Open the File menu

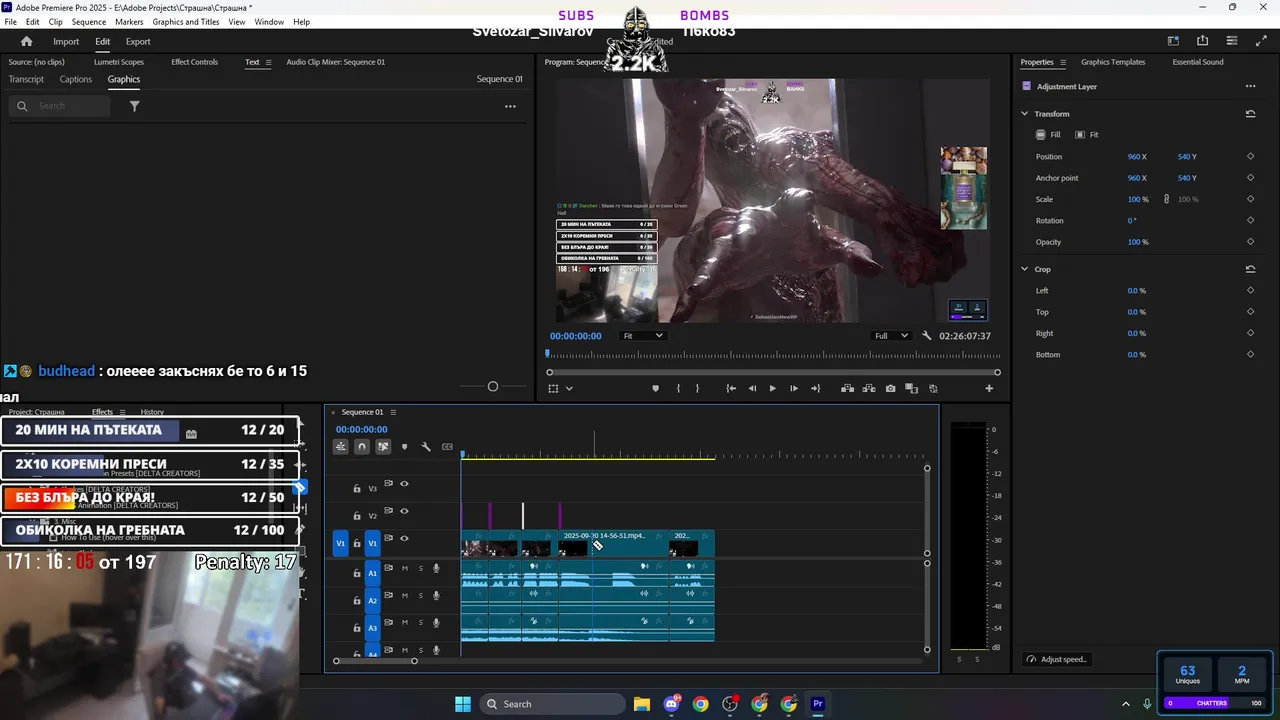pyautogui.click(x=11, y=22)
